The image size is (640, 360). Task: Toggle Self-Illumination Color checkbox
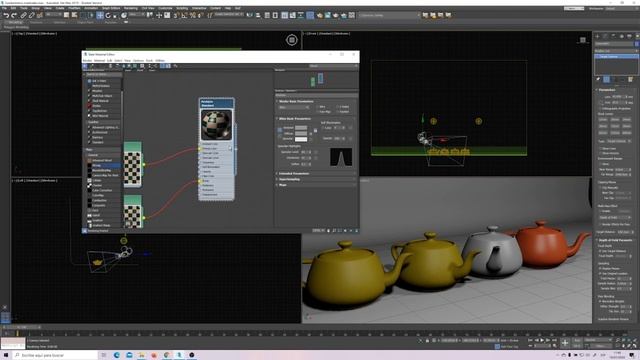pos(322,127)
